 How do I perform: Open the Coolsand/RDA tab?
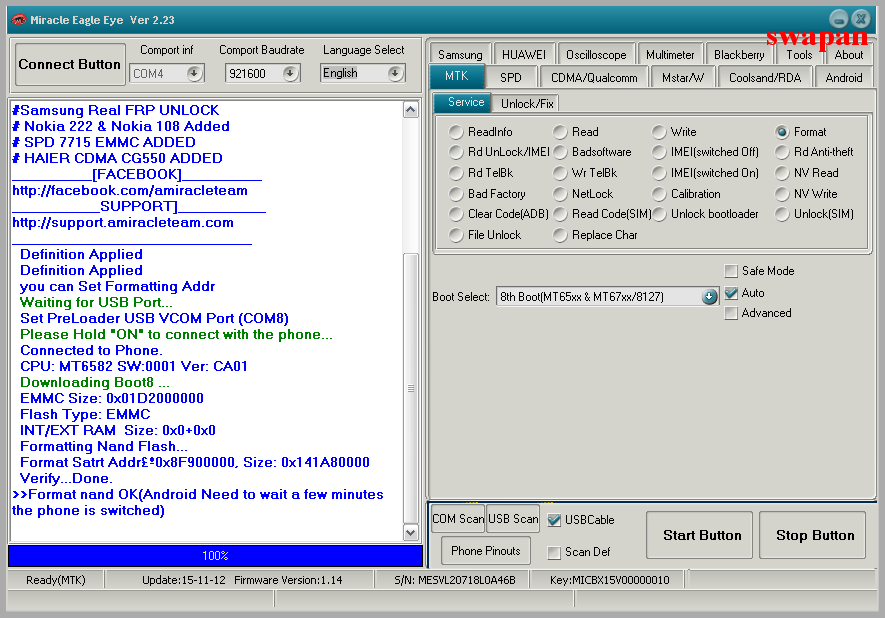click(765, 77)
